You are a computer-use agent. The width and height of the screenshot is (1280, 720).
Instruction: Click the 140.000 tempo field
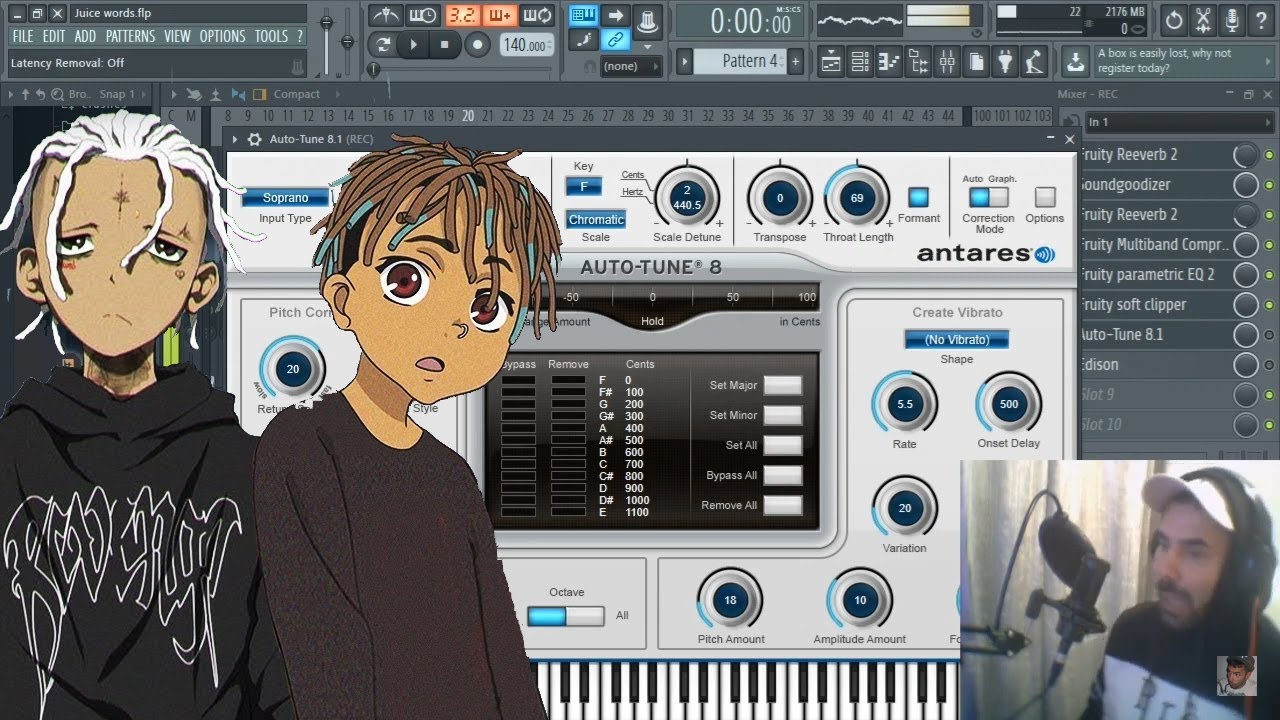coord(526,45)
